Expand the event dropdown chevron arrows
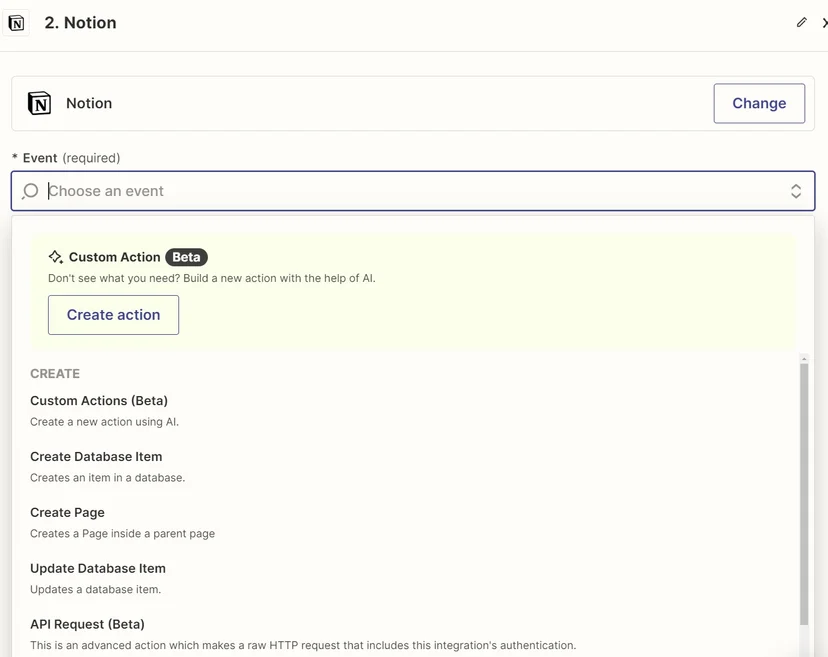 tap(796, 191)
